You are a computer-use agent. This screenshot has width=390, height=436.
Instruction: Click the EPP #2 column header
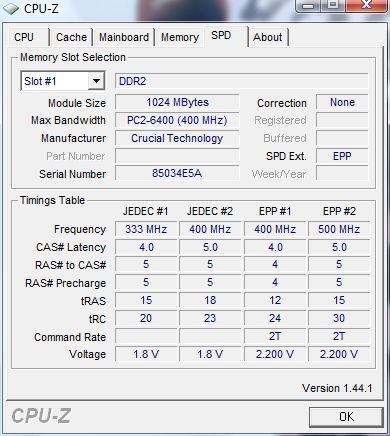pyautogui.click(x=339, y=211)
